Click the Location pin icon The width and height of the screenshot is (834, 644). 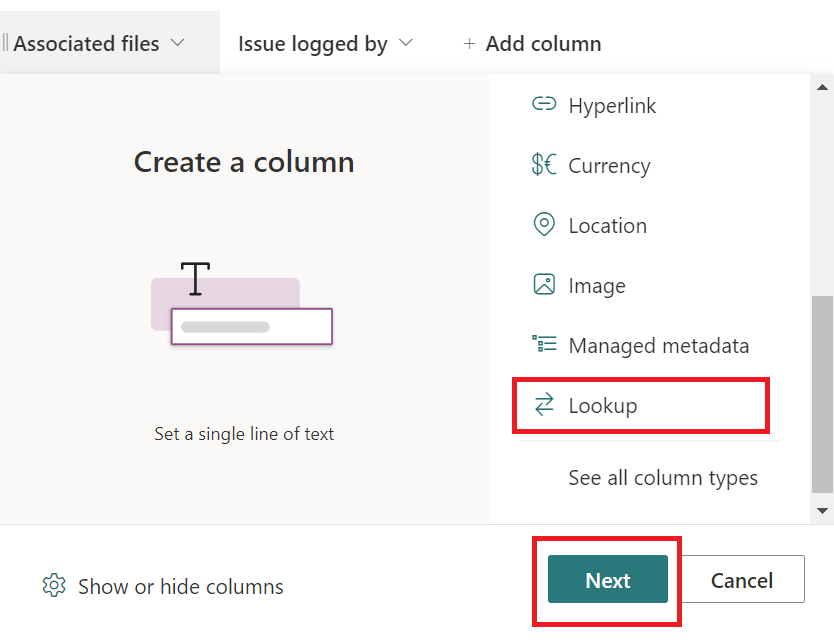pyautogui.click(x=544, y=225)
